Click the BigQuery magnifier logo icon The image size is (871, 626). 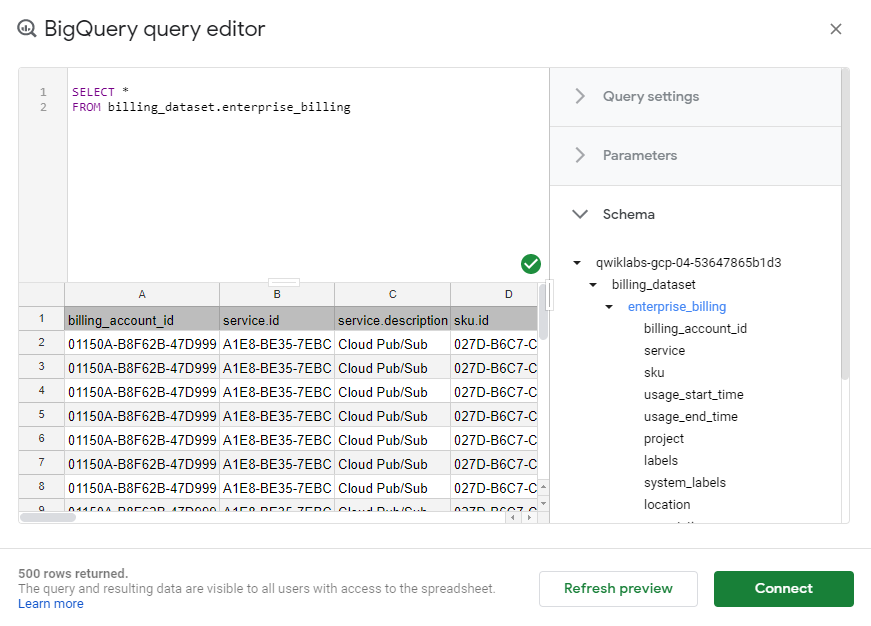[27, 29]
